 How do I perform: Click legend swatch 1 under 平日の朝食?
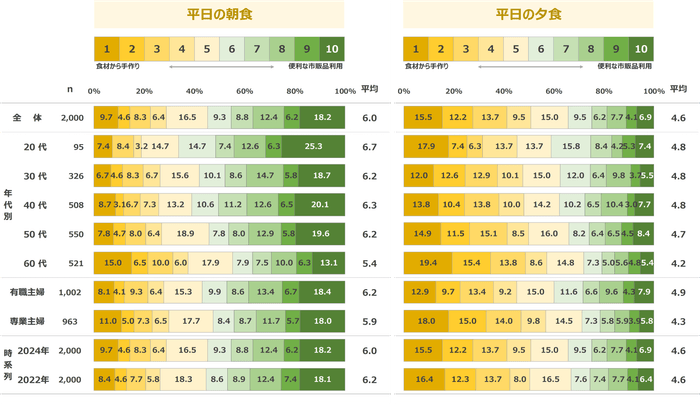(106, 48)
